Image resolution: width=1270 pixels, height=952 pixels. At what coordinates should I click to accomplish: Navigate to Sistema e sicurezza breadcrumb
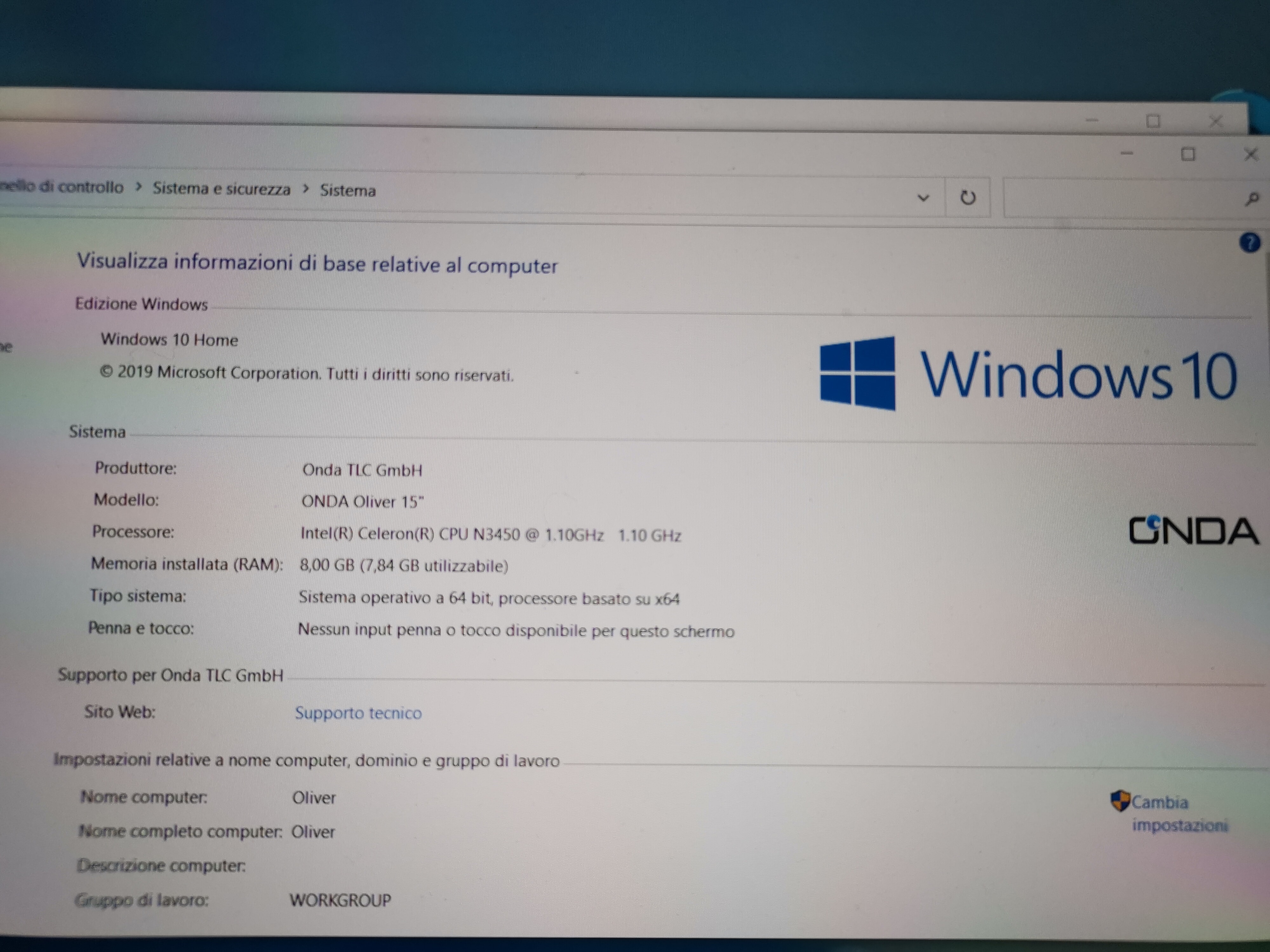coord(221,189)
